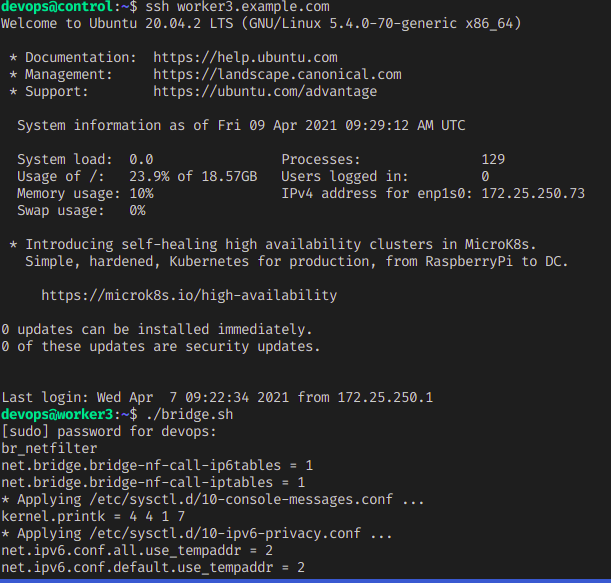Click '0 updates can be installed immediately.' line
This screenshot has width=611, height=583.
coord(157,330)
